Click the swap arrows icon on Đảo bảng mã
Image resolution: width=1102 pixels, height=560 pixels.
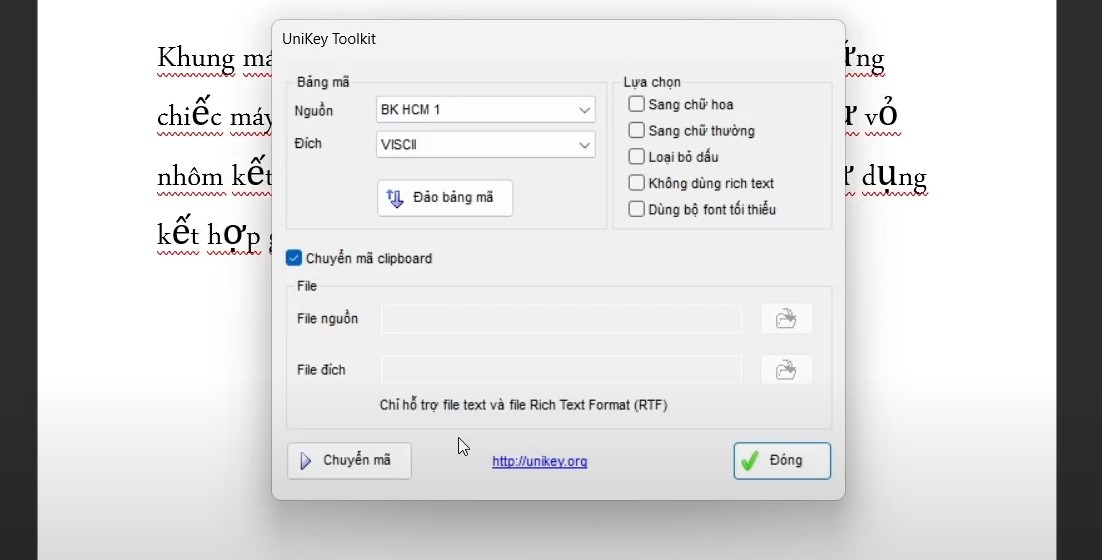395,198
